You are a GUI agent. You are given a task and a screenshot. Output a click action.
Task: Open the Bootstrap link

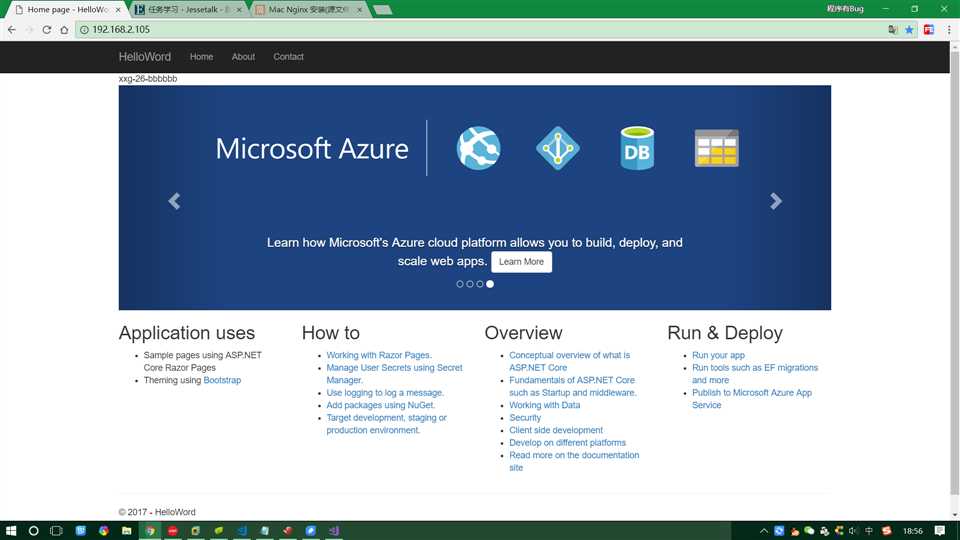pyautogui.click(x=222, y=380)
